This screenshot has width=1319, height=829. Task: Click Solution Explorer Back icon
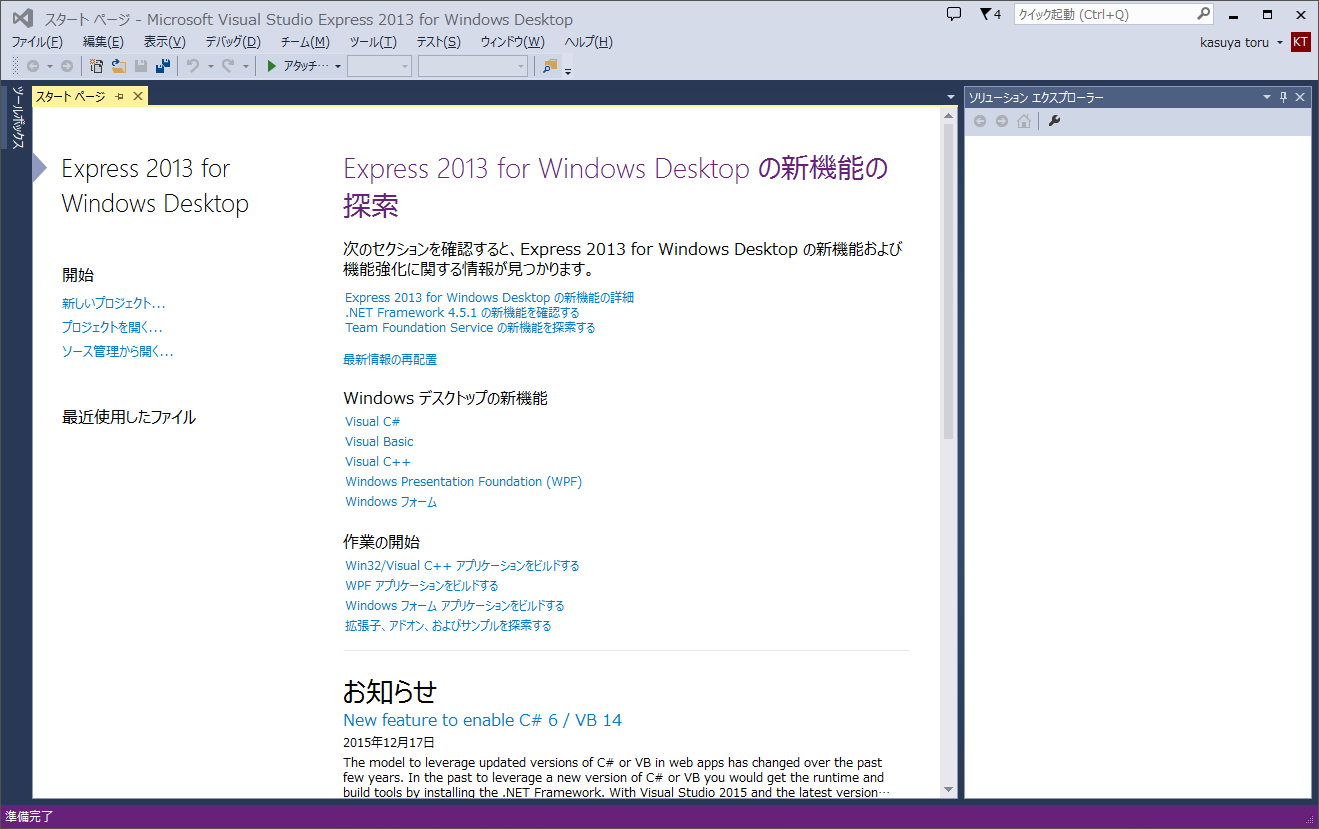point(980,121)
